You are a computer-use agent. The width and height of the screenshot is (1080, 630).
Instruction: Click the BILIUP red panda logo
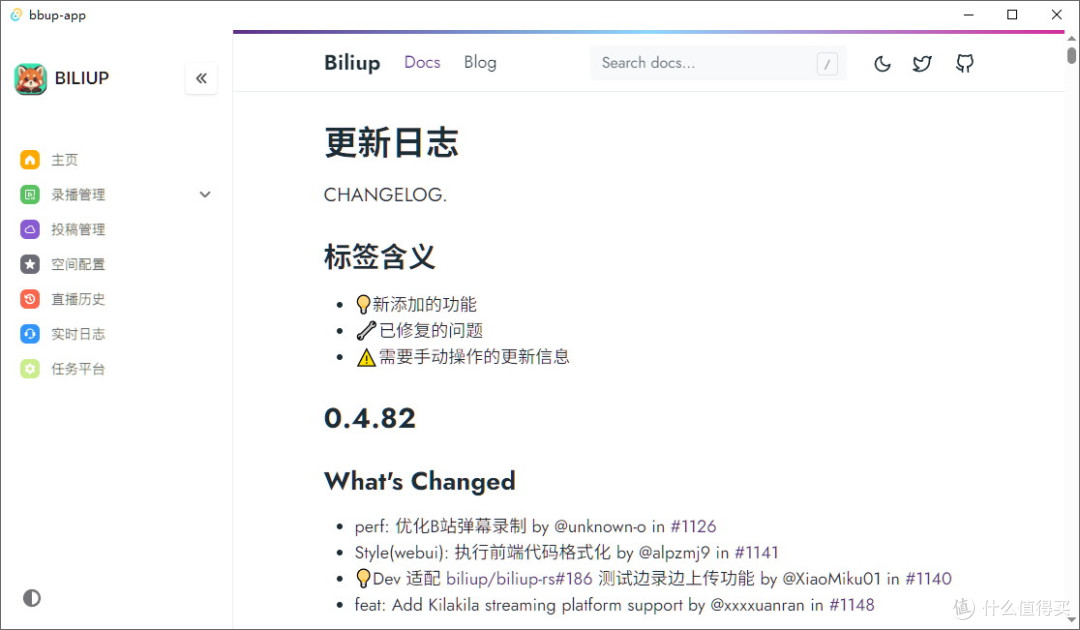(x=30, y=79)
